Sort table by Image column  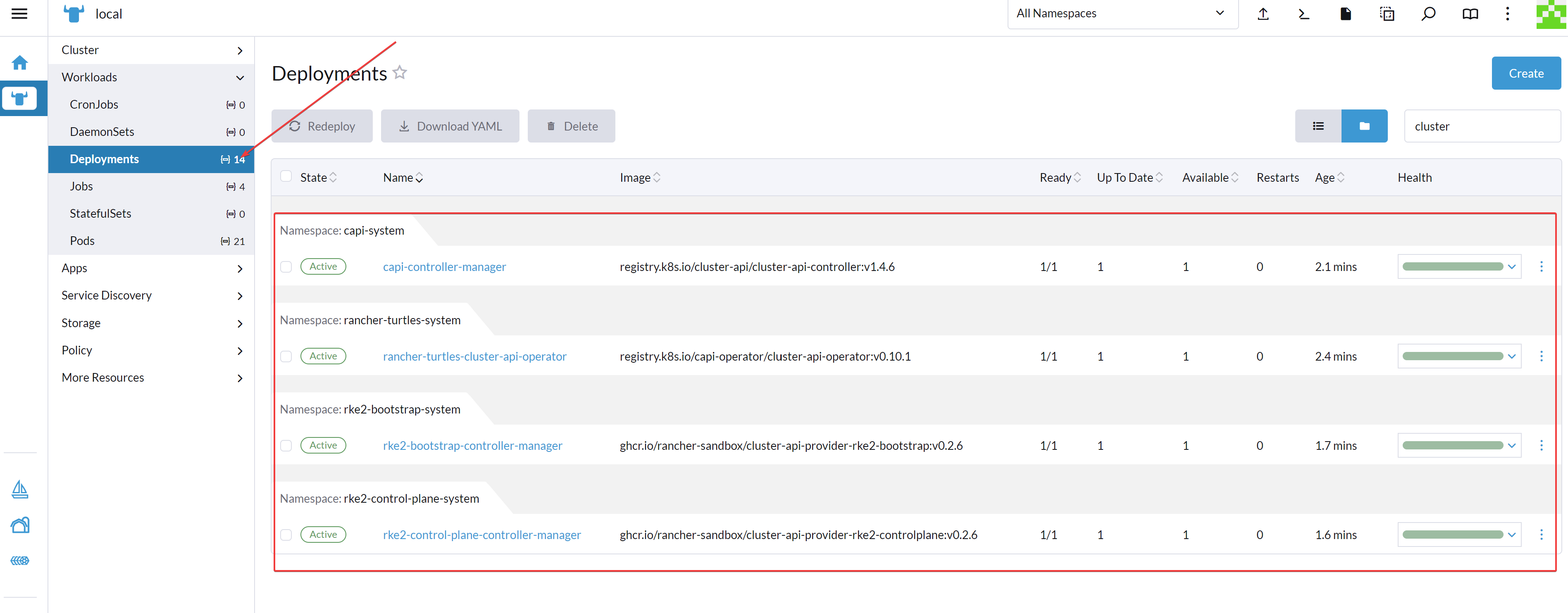[x=640, y=178]
